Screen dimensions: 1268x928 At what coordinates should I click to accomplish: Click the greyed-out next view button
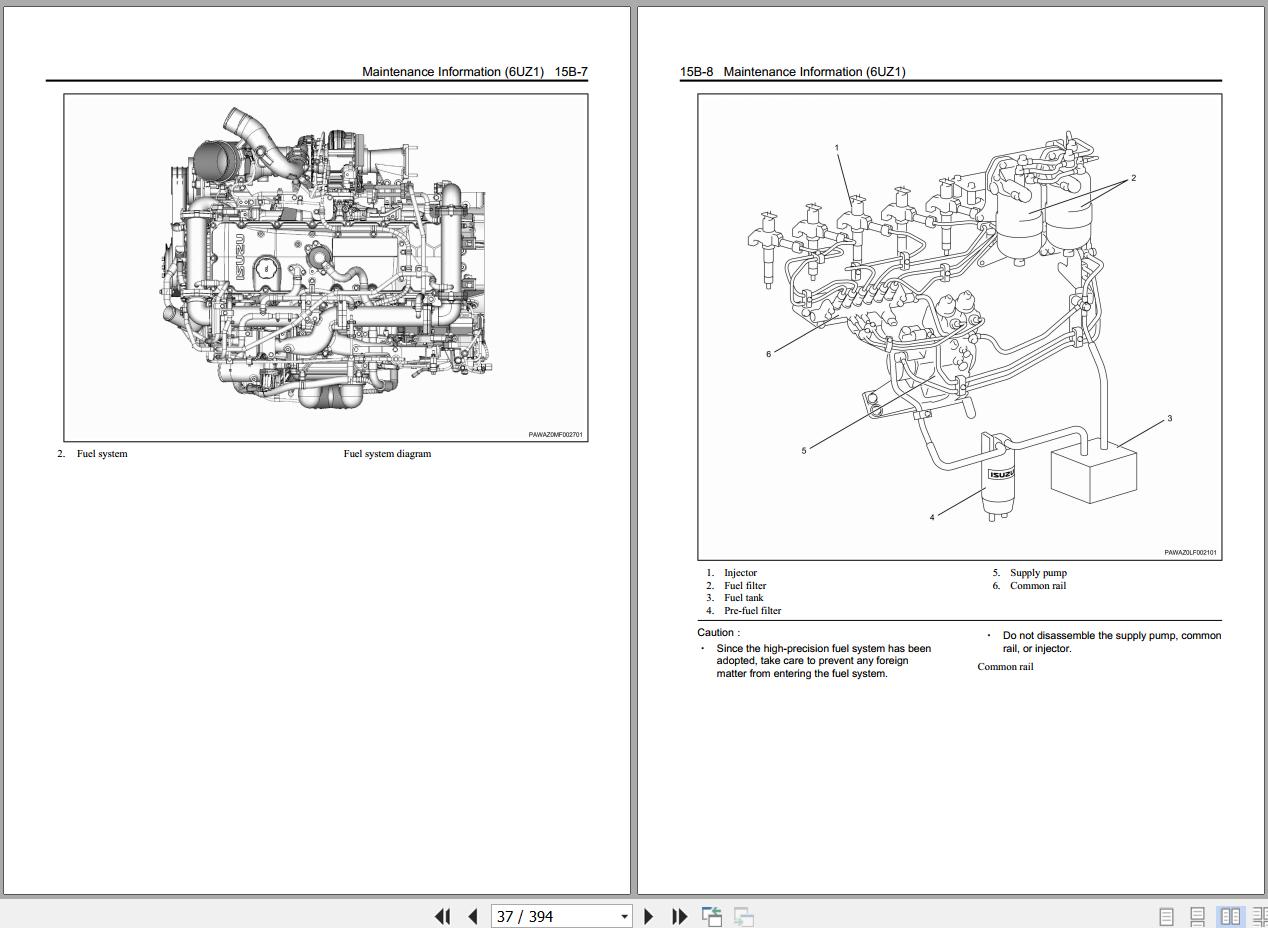pos(744,916)
